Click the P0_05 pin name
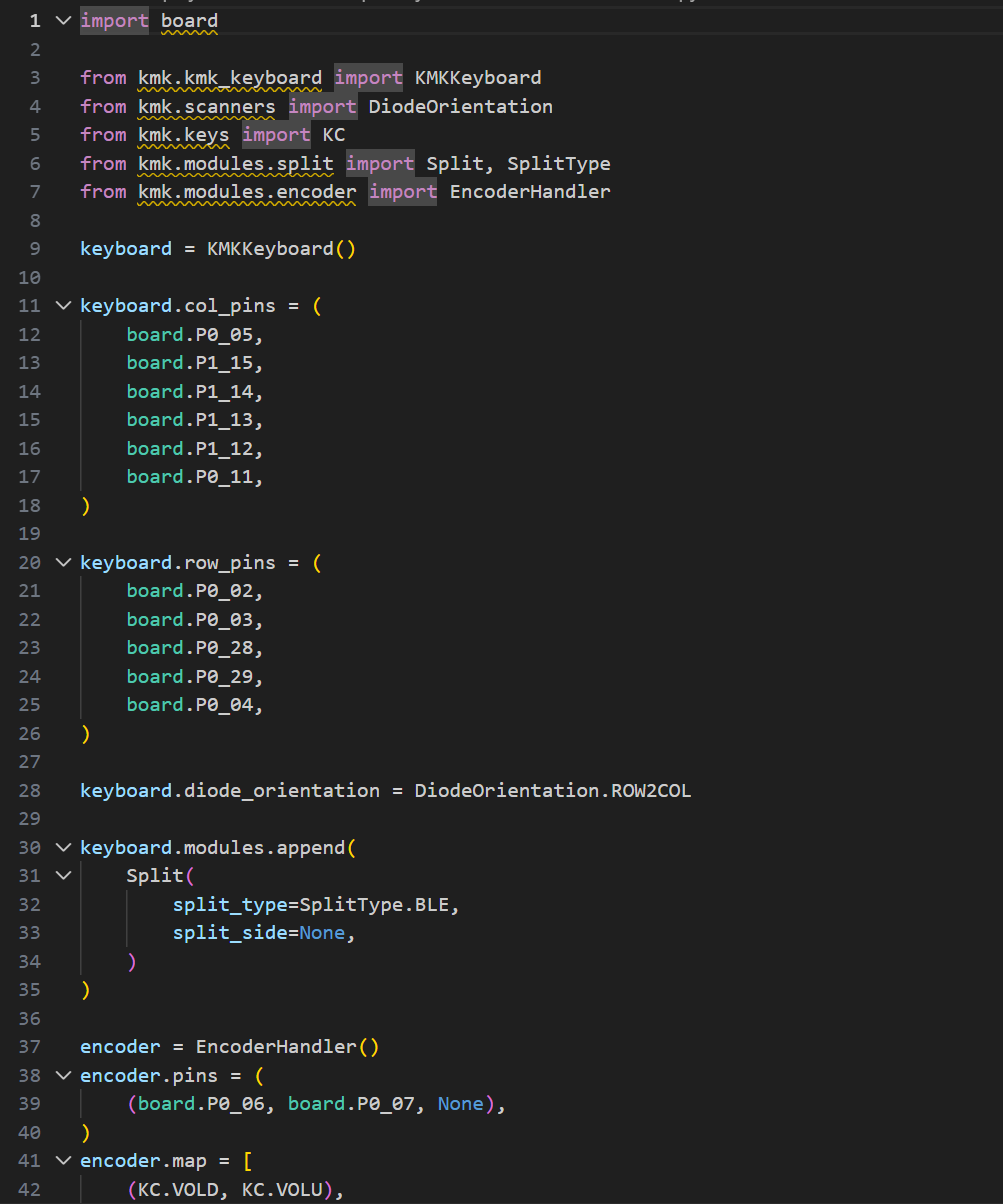Image resolution: width=1003 pixels, height=1204 pixels. click(x=224, y=334)
